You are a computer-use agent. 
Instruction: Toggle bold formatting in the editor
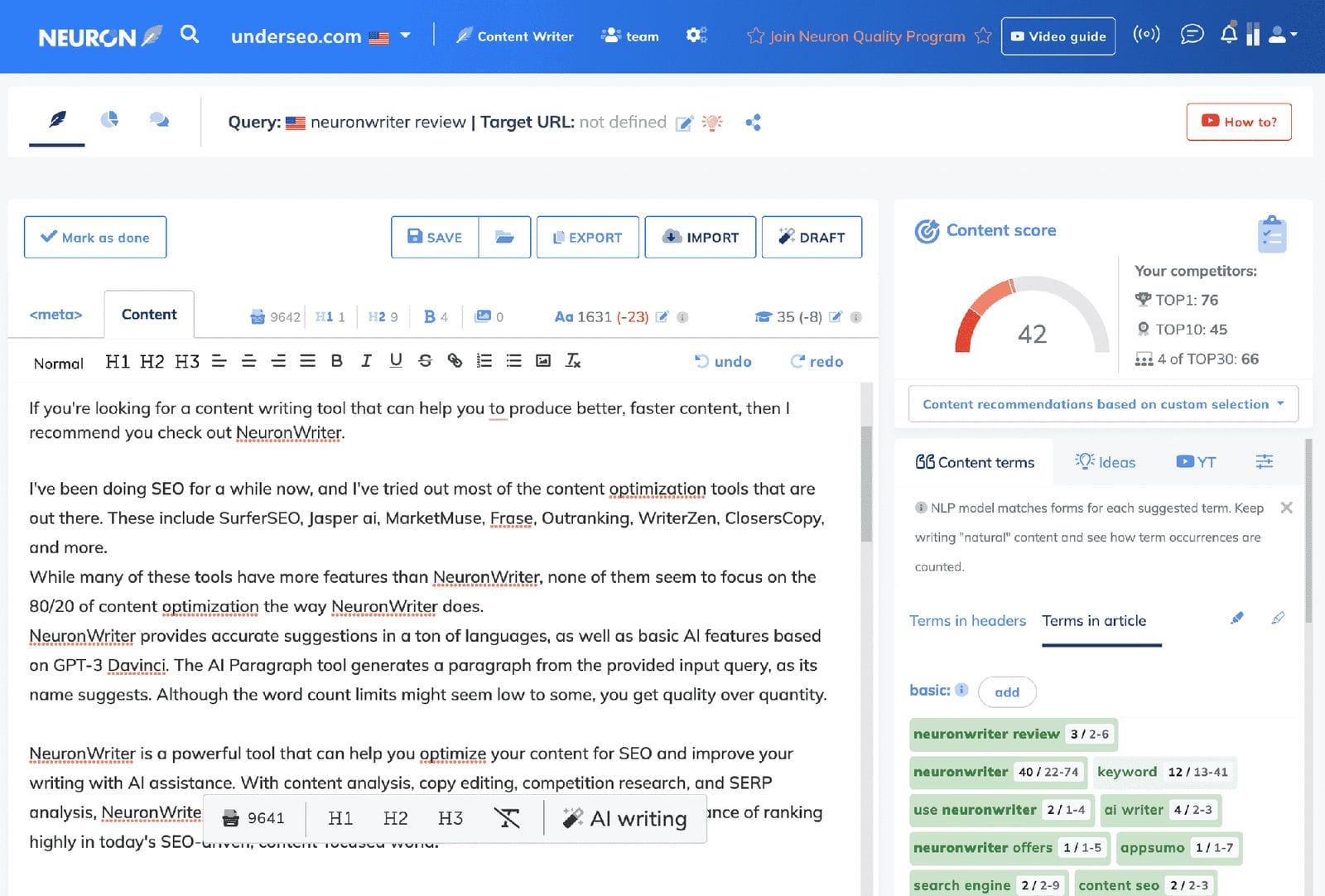tap(336, 361)
